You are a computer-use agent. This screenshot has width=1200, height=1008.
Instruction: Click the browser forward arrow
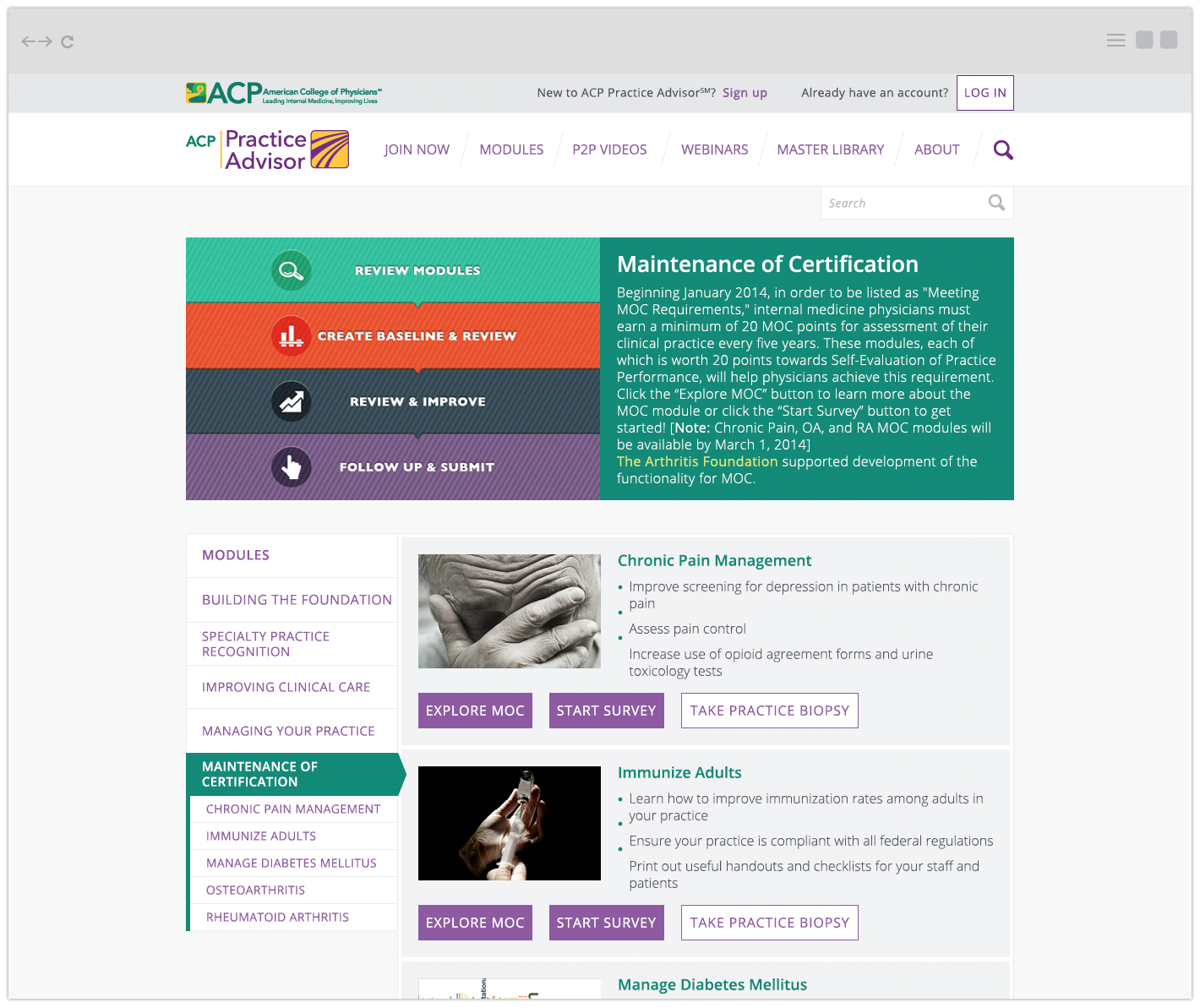(46, 41)
